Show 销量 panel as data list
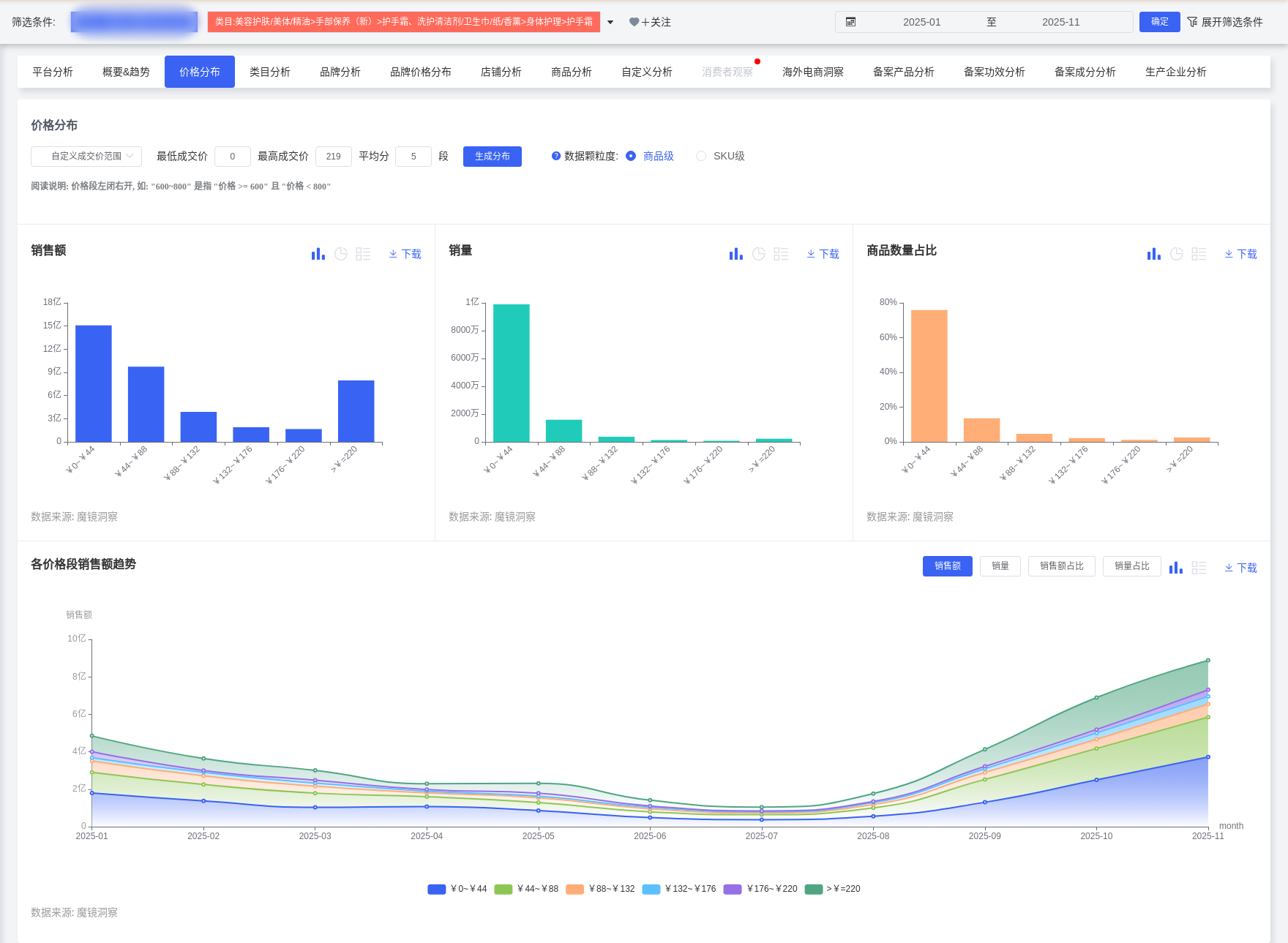1288x943 pixels. 781,254
